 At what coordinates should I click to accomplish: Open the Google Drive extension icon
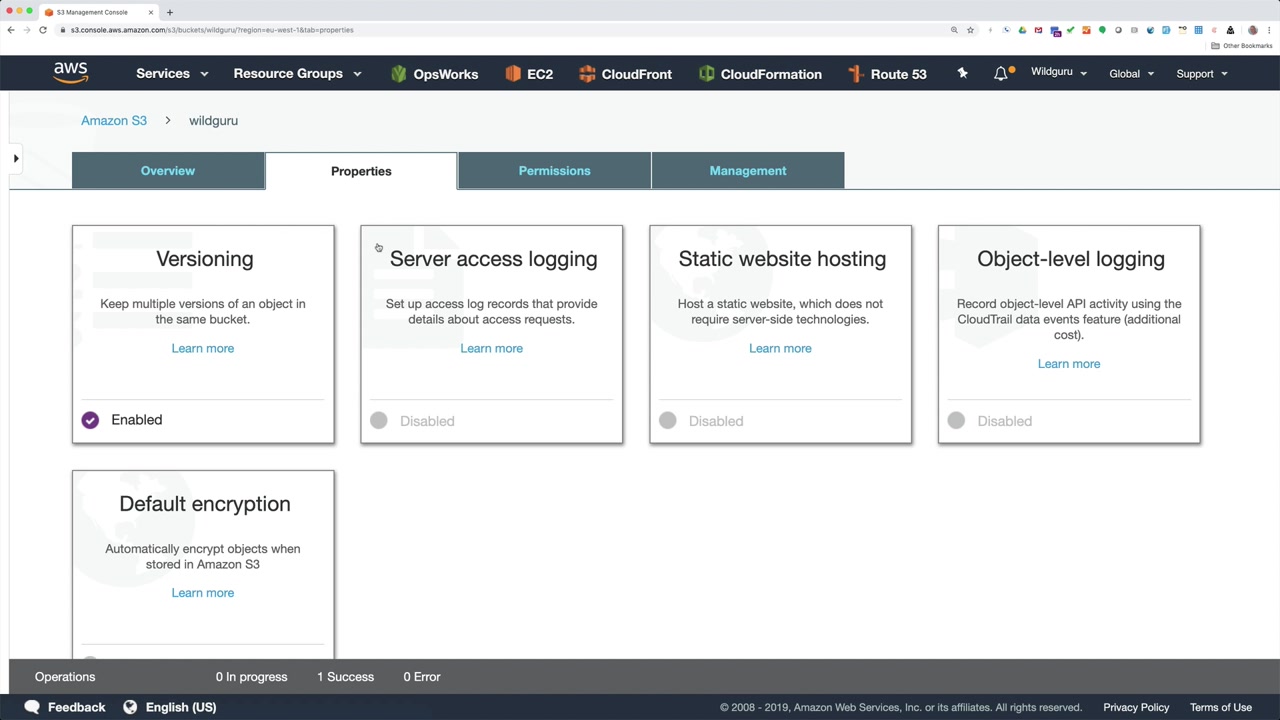point(1022,30)
